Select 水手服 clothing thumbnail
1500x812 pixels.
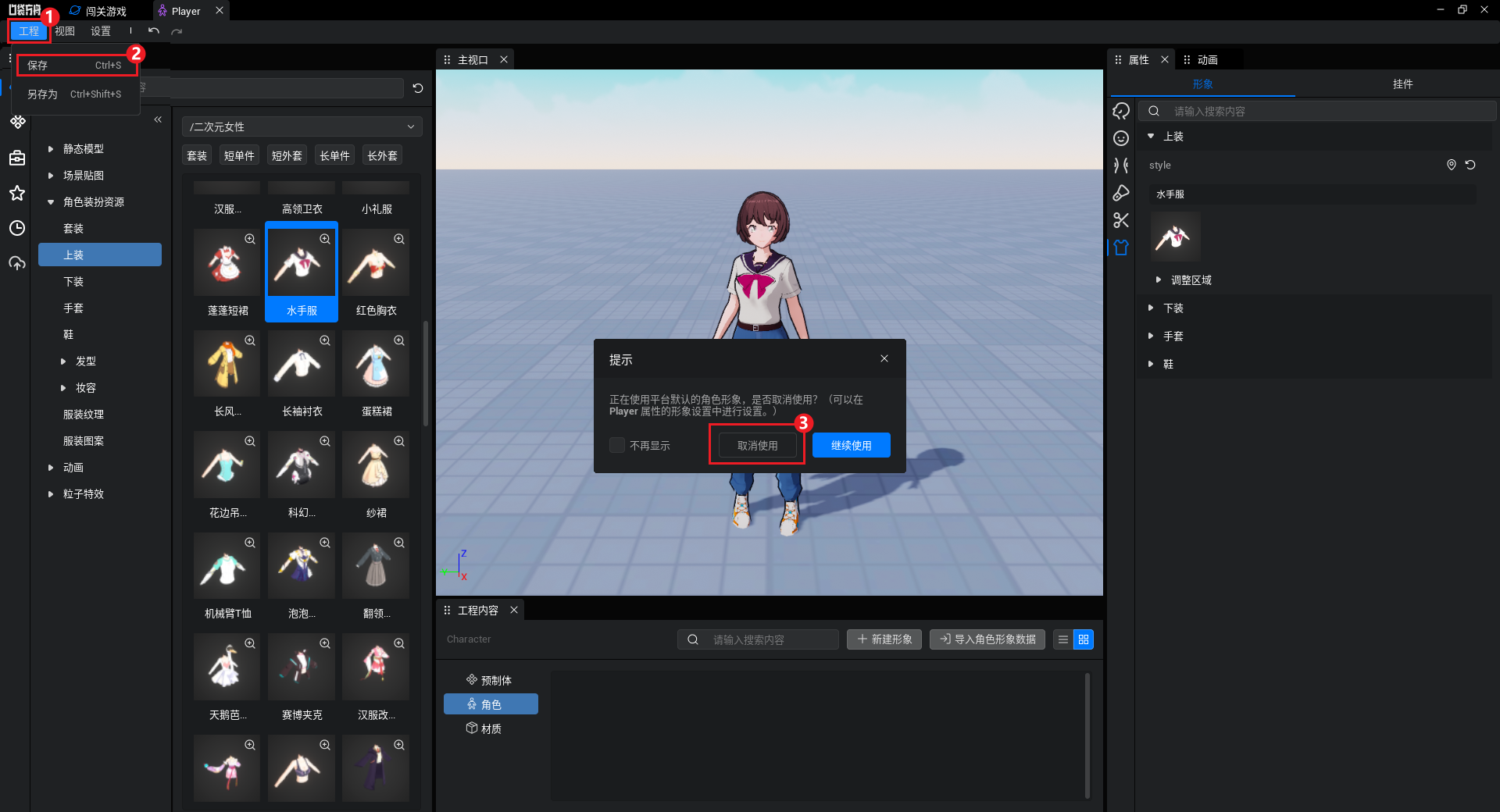[302, 272]
